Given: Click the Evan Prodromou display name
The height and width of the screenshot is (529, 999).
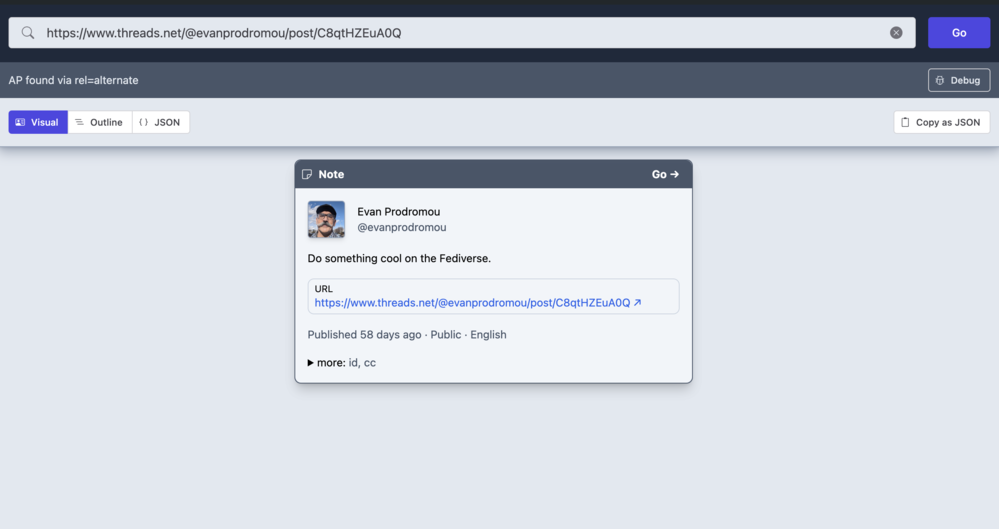Looking at the screenshot, I should pyautogui.click(x=398, y=211).
